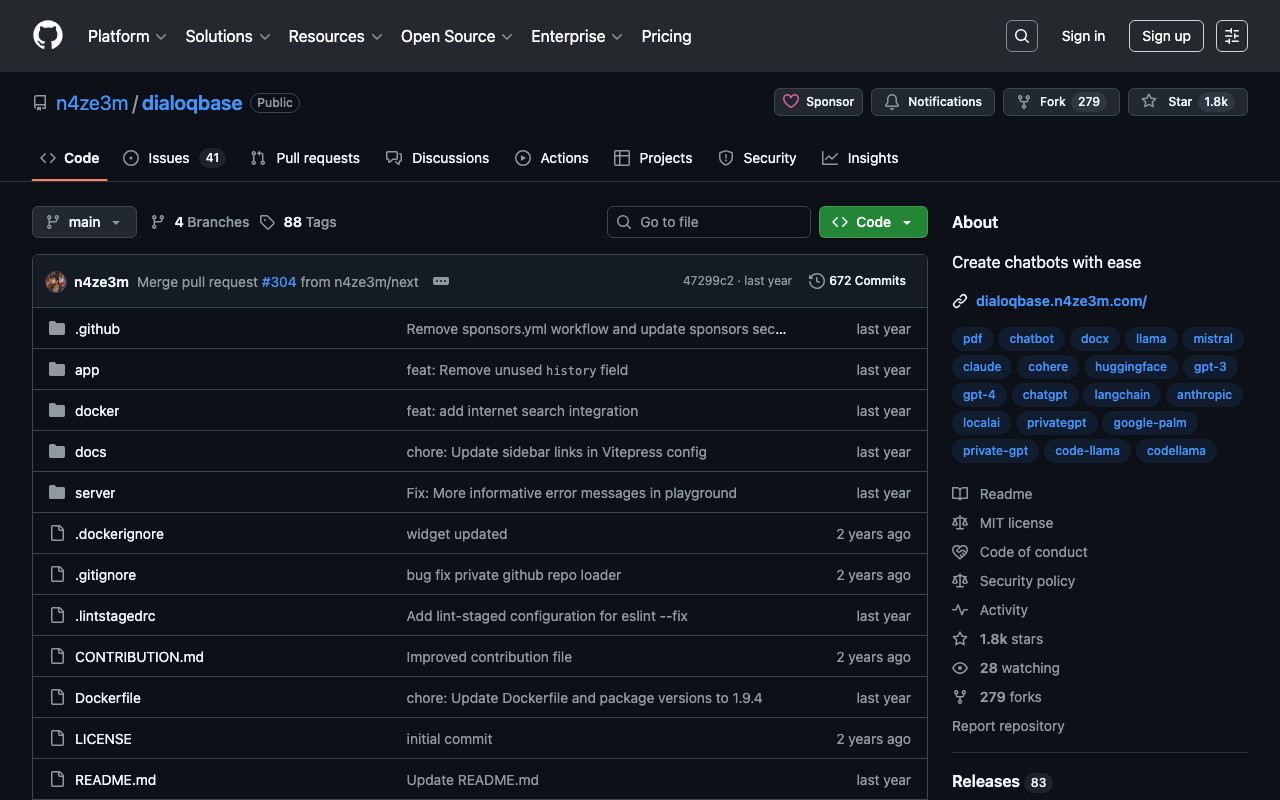
Task: Click the Sponsor heart button
Action: tap(818, 102)
